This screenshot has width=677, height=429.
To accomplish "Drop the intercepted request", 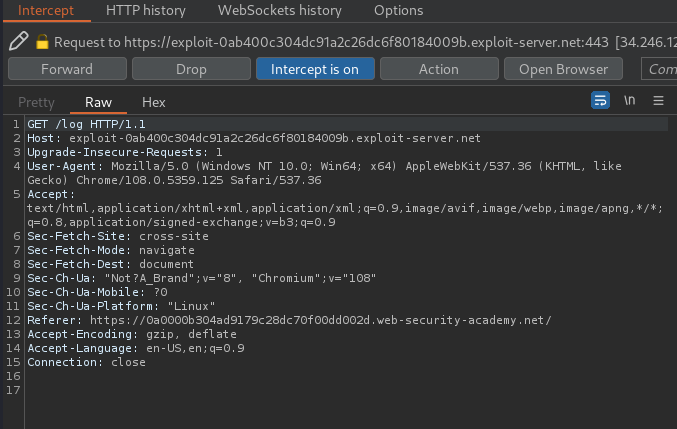I will coord(191,69).
